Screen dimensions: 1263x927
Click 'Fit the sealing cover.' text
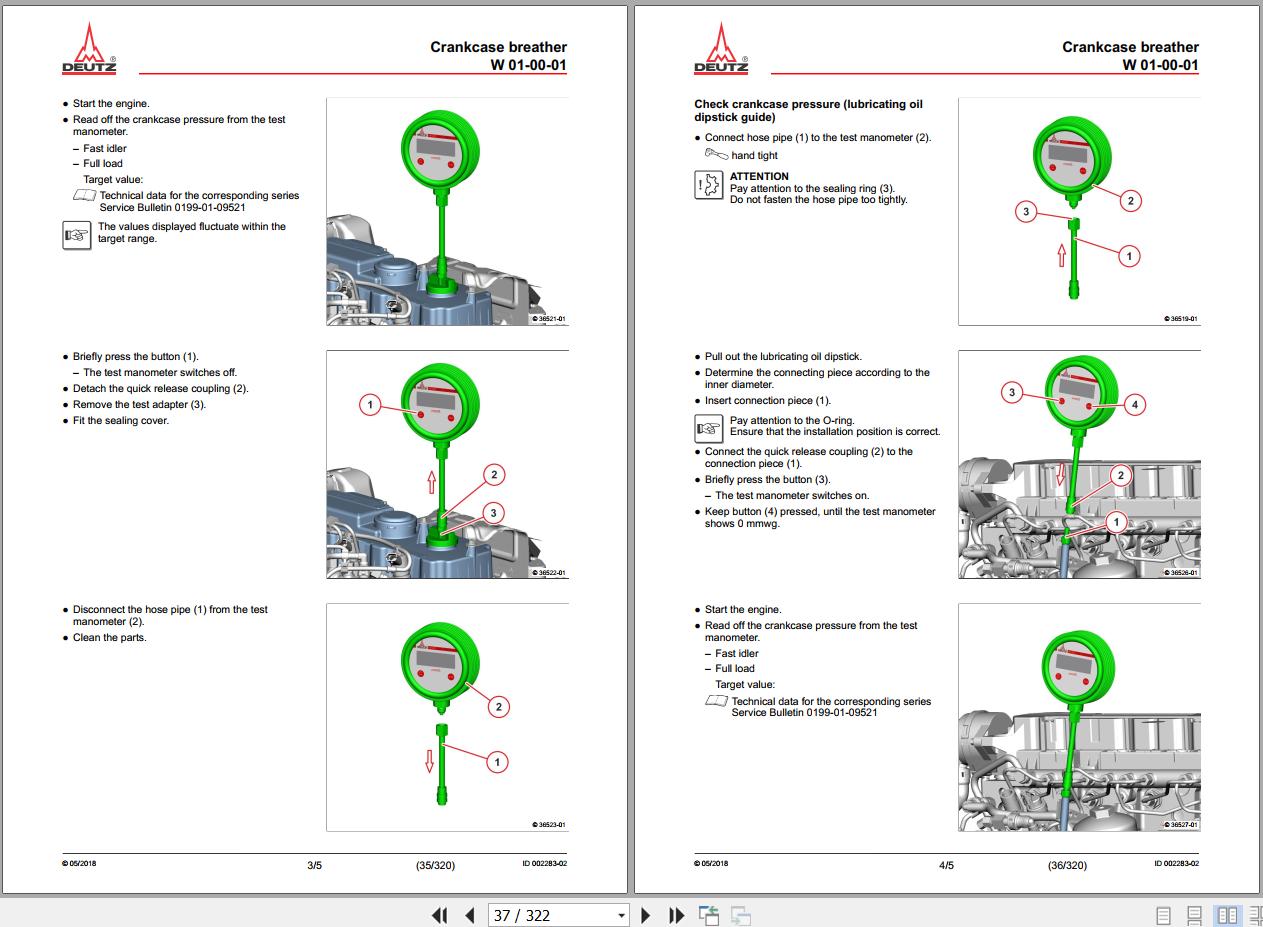click(x=121, y=420)
